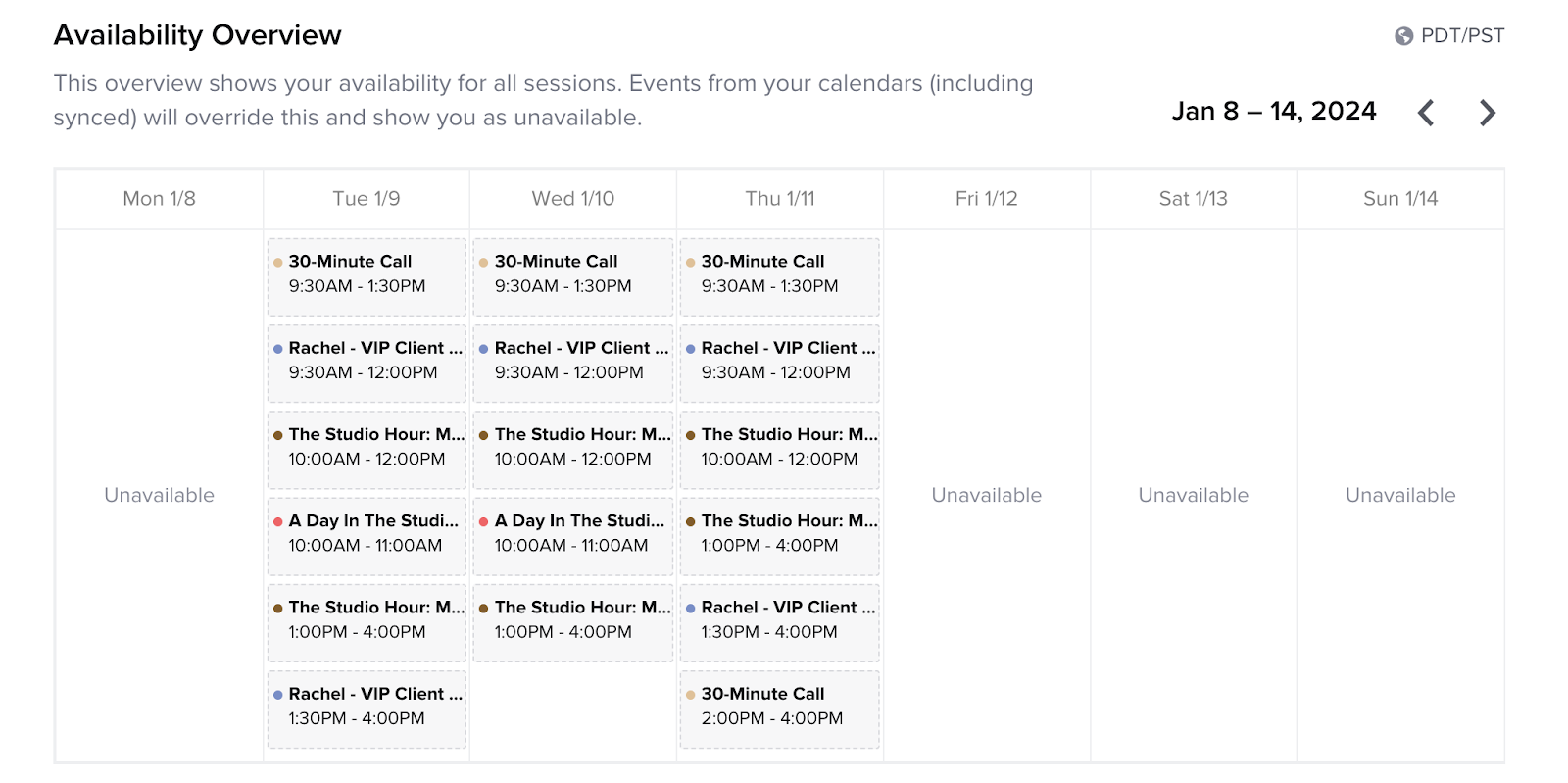Click the Fri 1/12 column header
1568x783 pixels.
click(987, 199)
